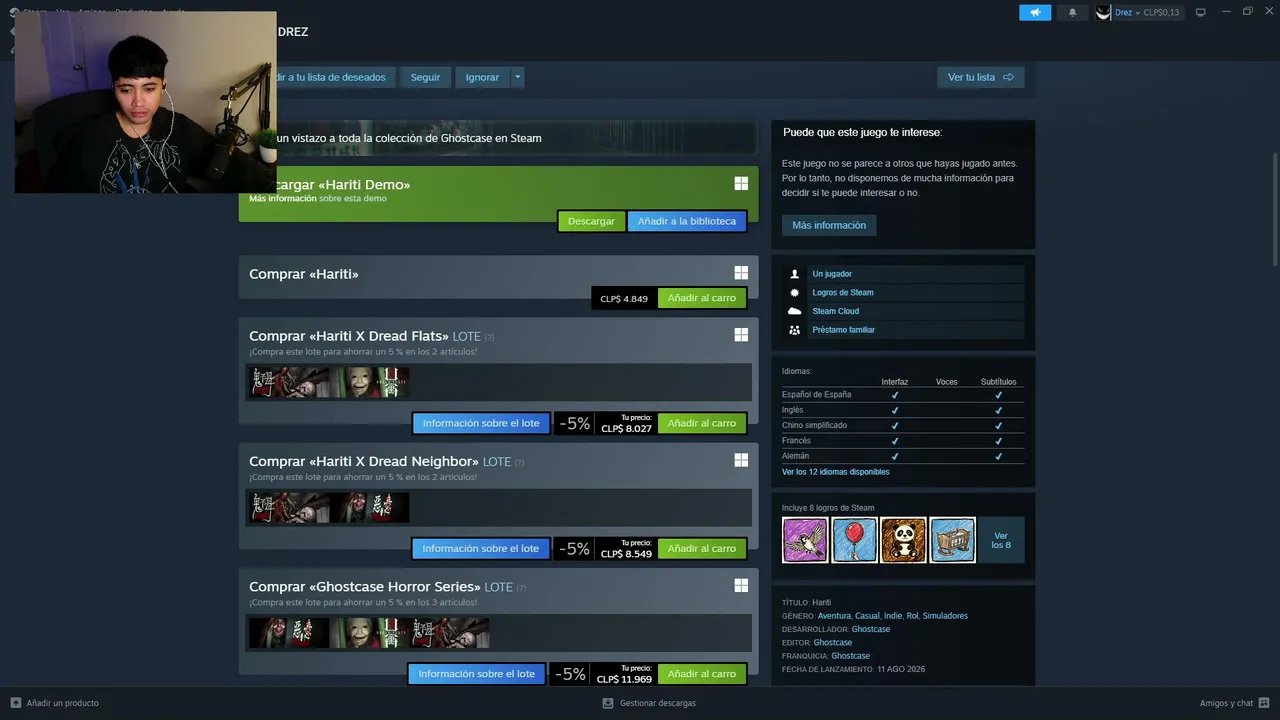Click the plus icon for Añadir un producto
The image size is (1280, 720).
[15, 703]
